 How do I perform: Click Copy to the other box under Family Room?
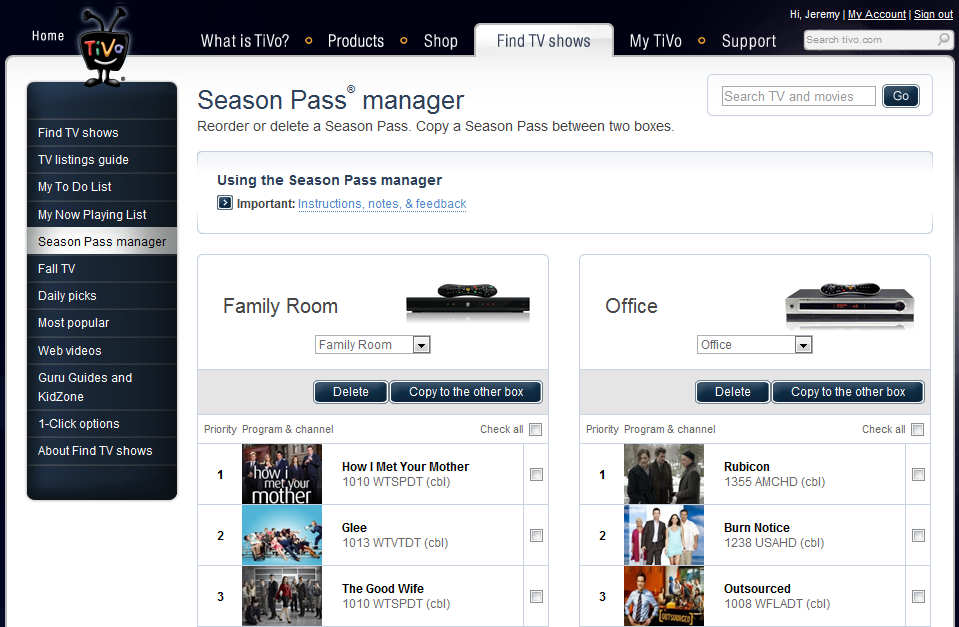(x=466, y=392)
